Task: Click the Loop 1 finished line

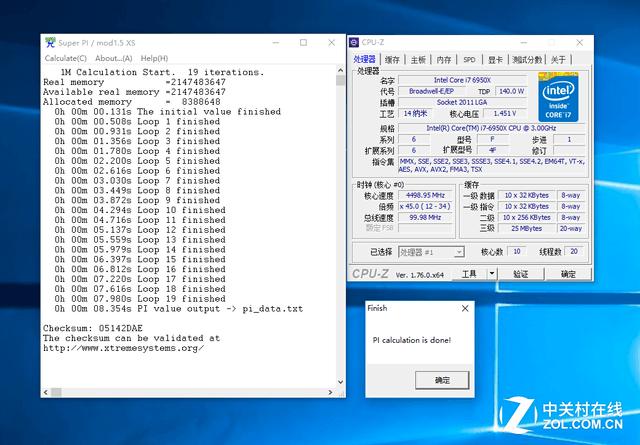Action: coord(137,122)
